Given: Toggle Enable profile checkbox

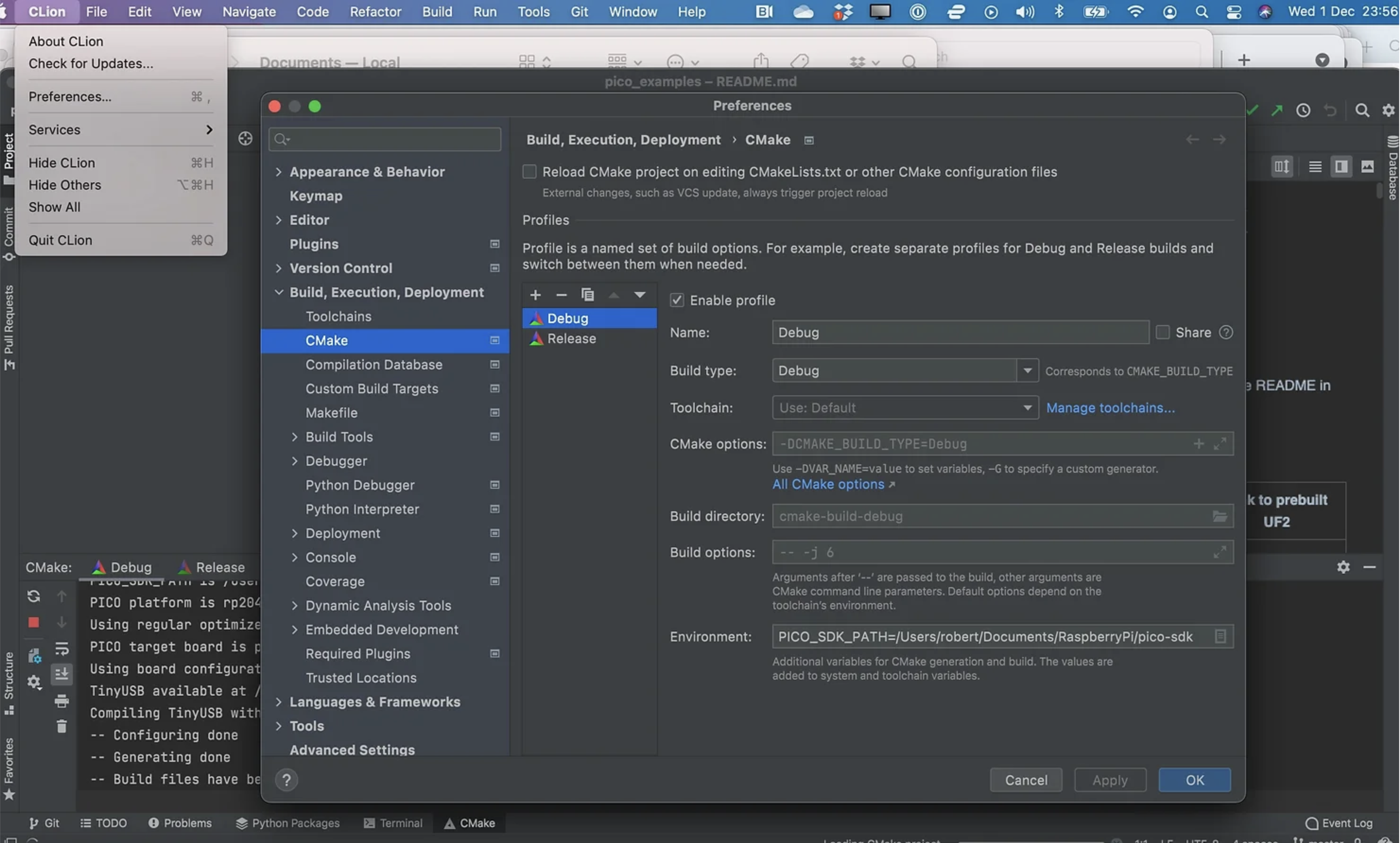Looking at the screenshot, I should 676,300.
